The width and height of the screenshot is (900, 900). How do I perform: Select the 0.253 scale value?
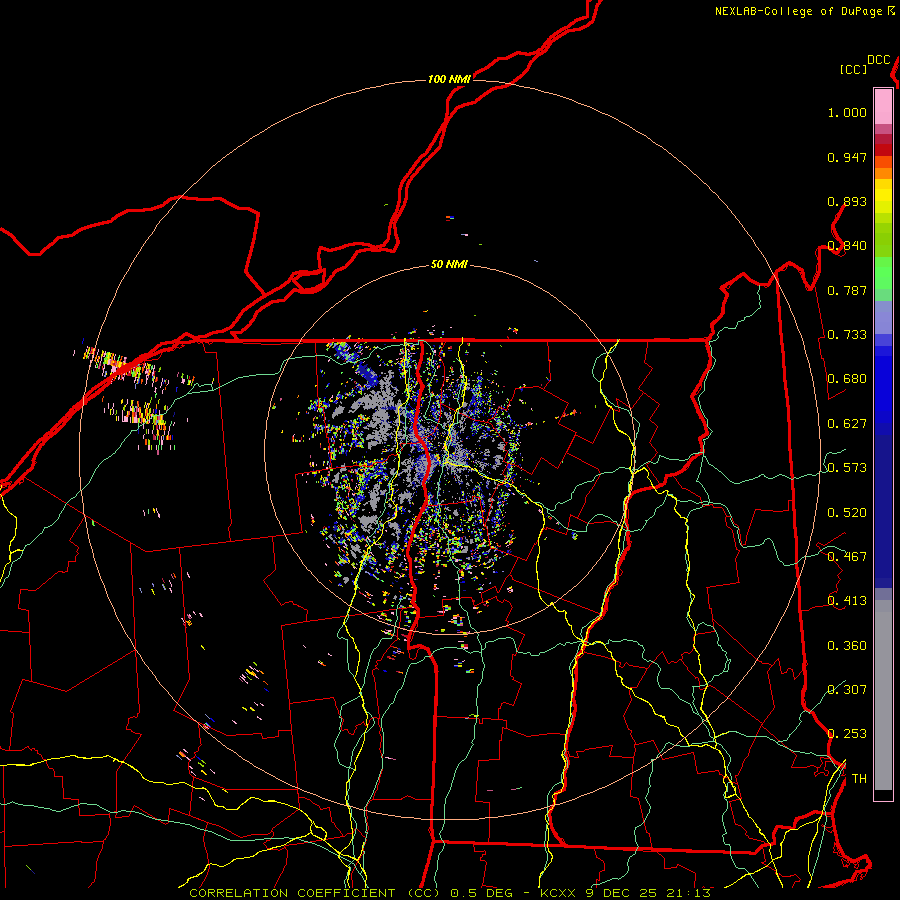(847, 734)
